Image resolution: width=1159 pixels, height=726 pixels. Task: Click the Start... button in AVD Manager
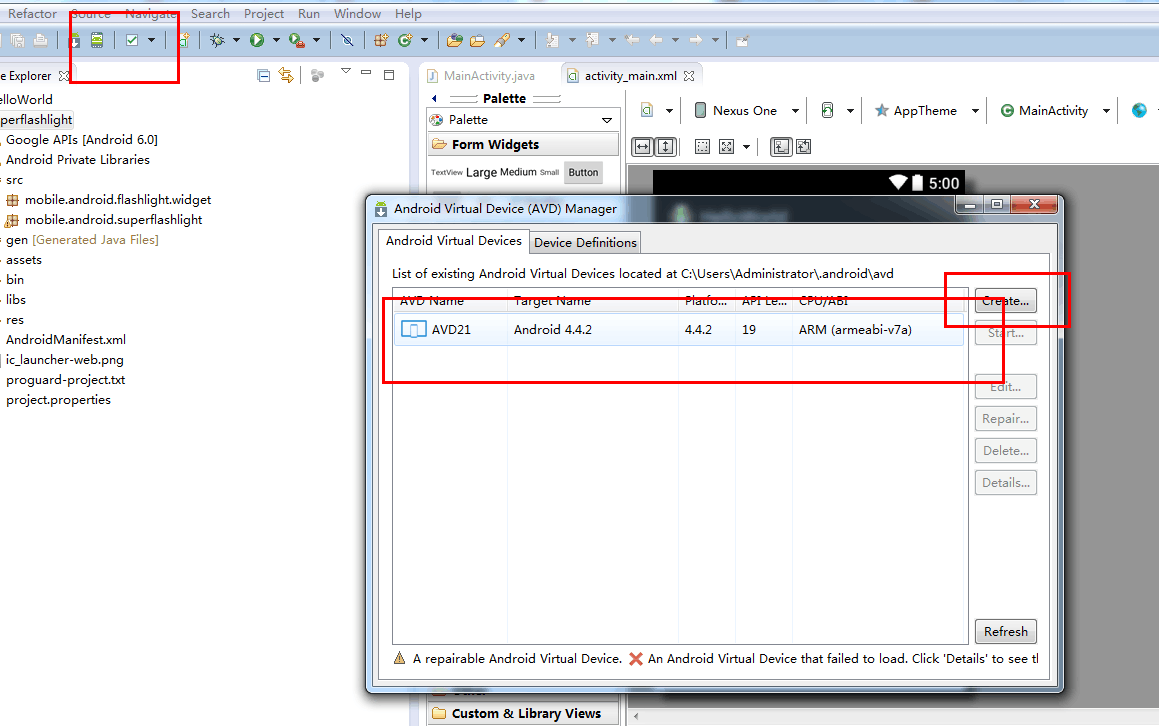click(1005, 333)
